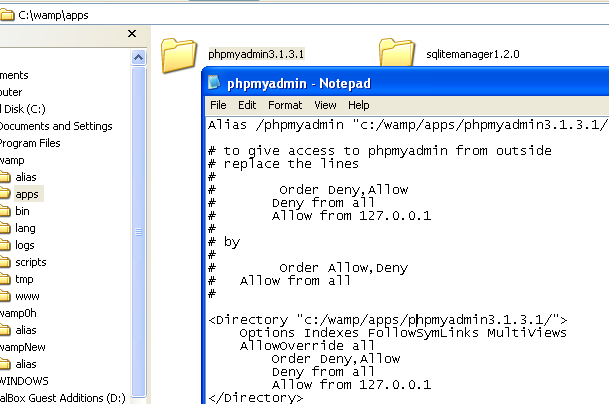
Task: Click the Notepad document icon in title bar
Action: point(214,83)
